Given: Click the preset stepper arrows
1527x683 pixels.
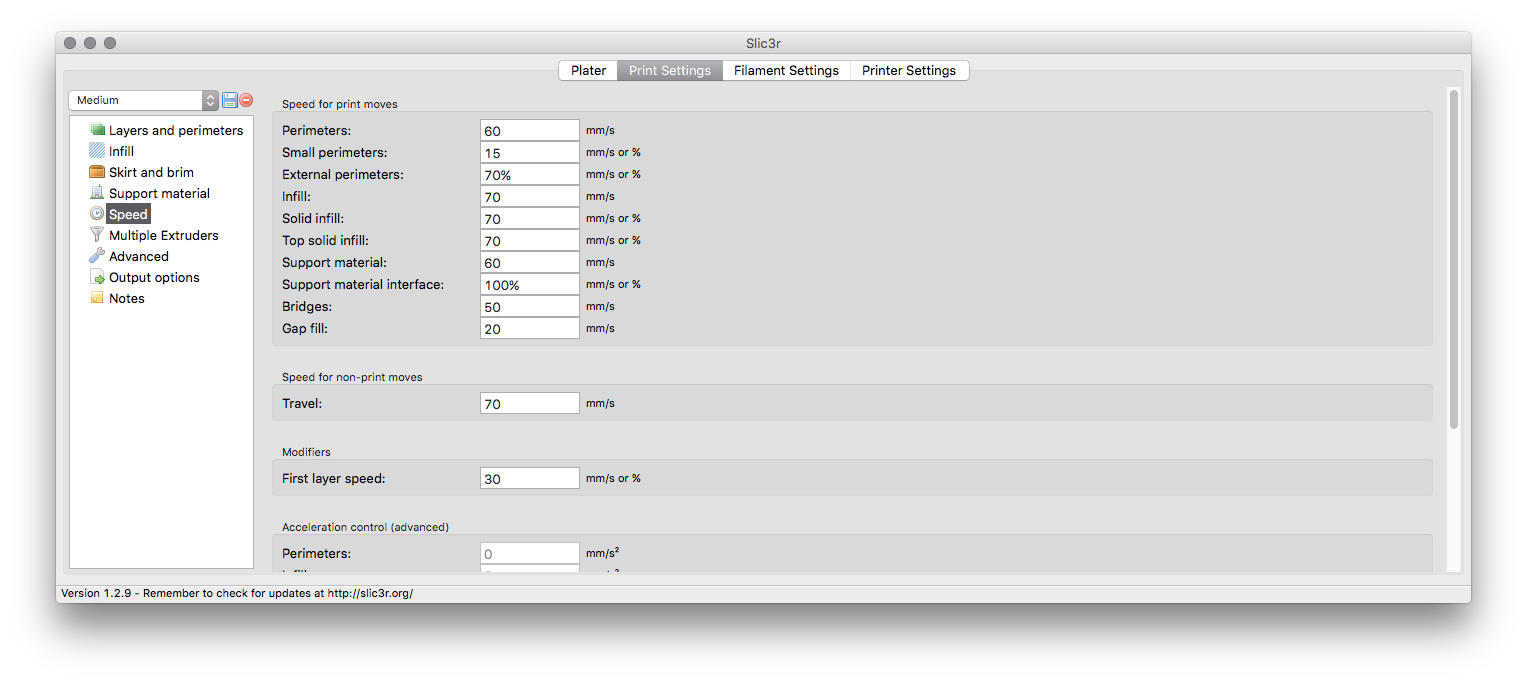Looking at the screenshot, I should tap(209, 100).
